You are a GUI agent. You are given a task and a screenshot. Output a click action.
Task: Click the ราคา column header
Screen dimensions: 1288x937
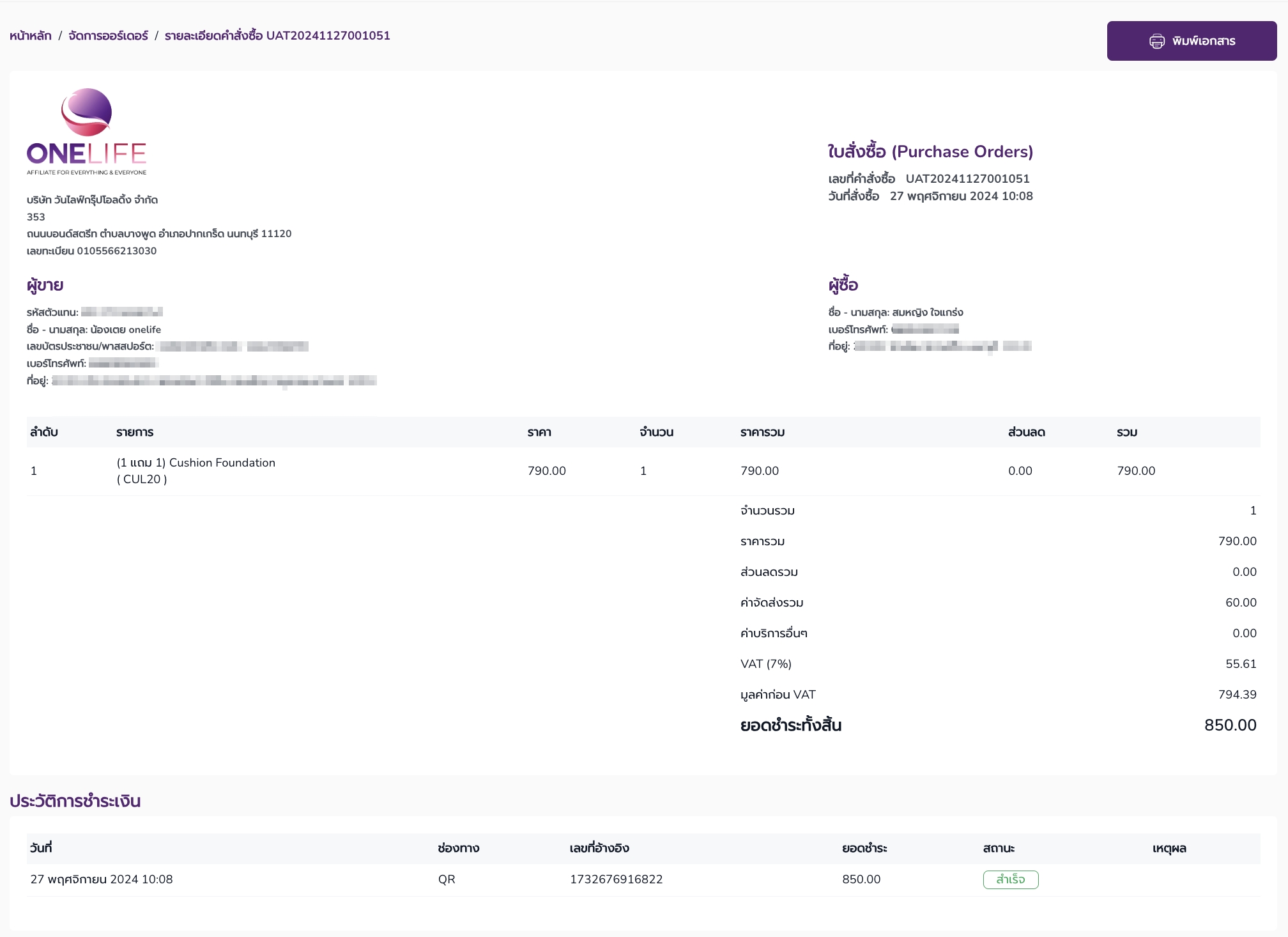point(539,433)
